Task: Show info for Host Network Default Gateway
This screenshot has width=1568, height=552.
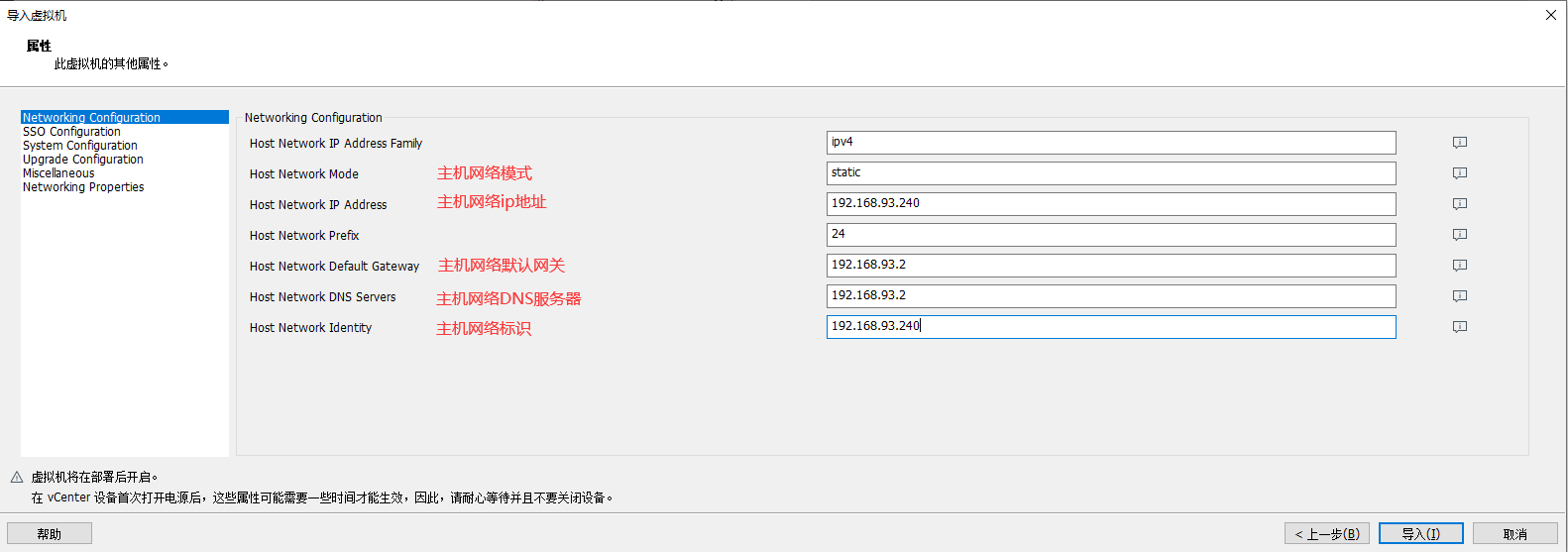Action: point(1460,266)
